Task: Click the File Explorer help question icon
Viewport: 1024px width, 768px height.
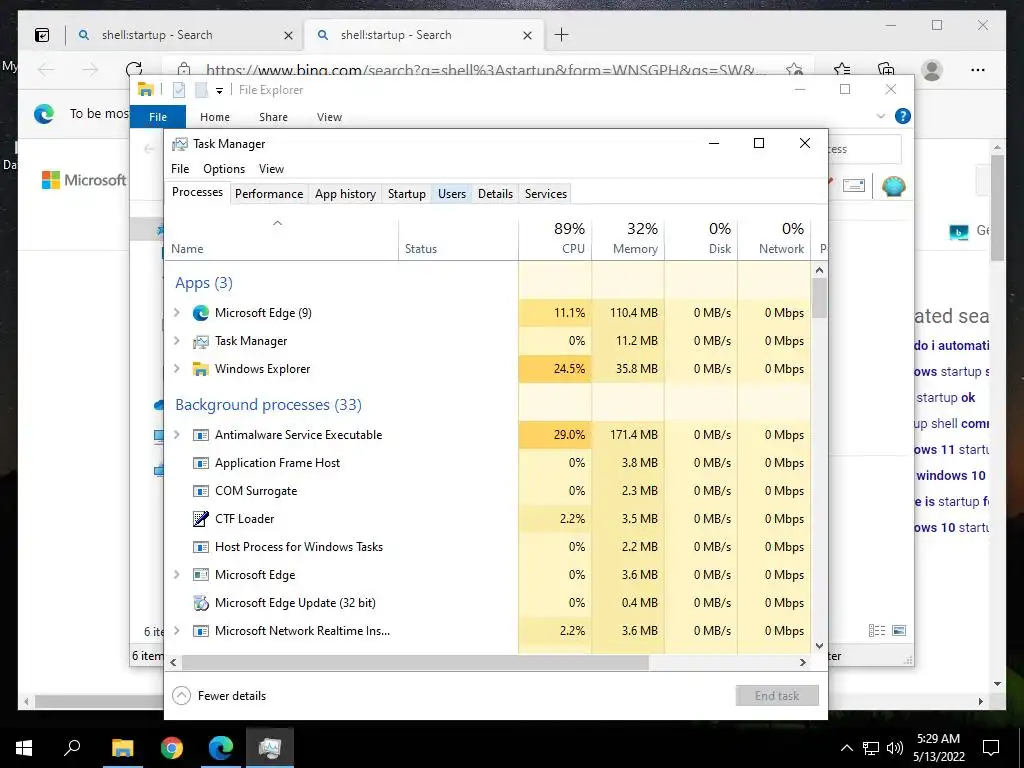Action: pos(903,116)
